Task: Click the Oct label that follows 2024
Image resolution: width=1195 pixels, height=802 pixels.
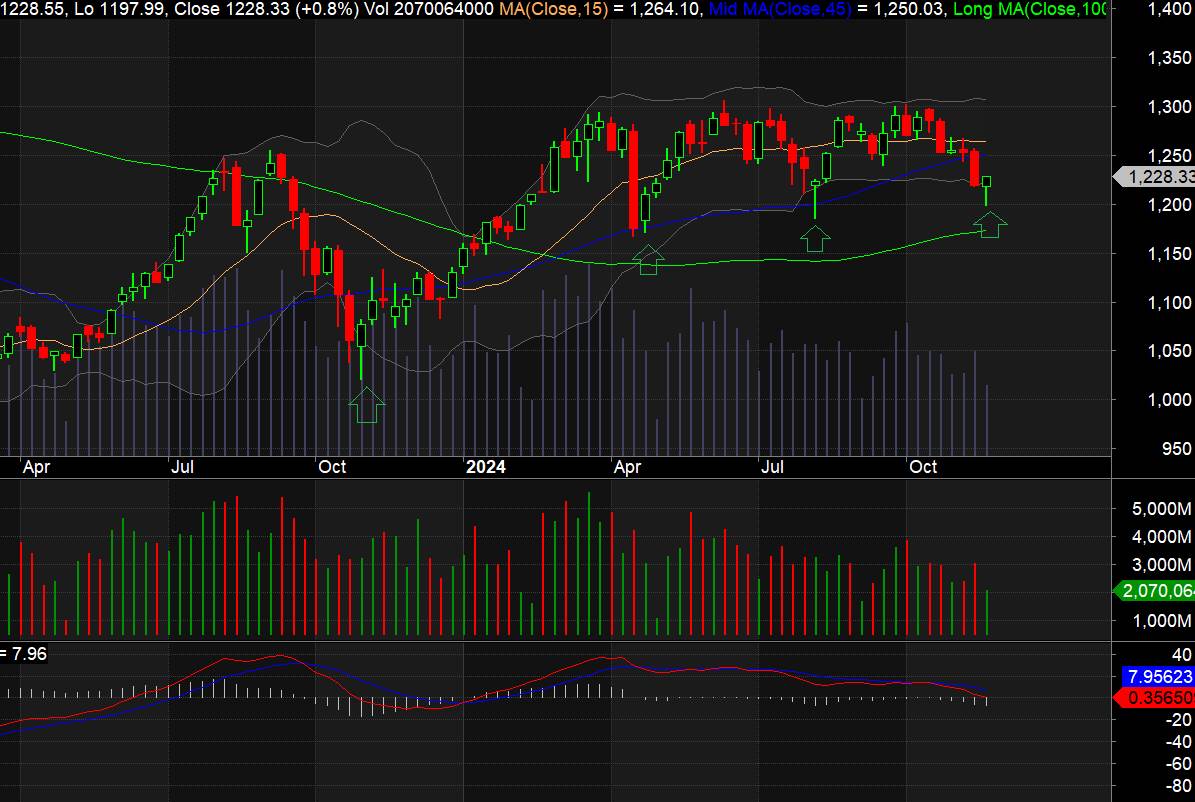Action: tap(923, 467)
